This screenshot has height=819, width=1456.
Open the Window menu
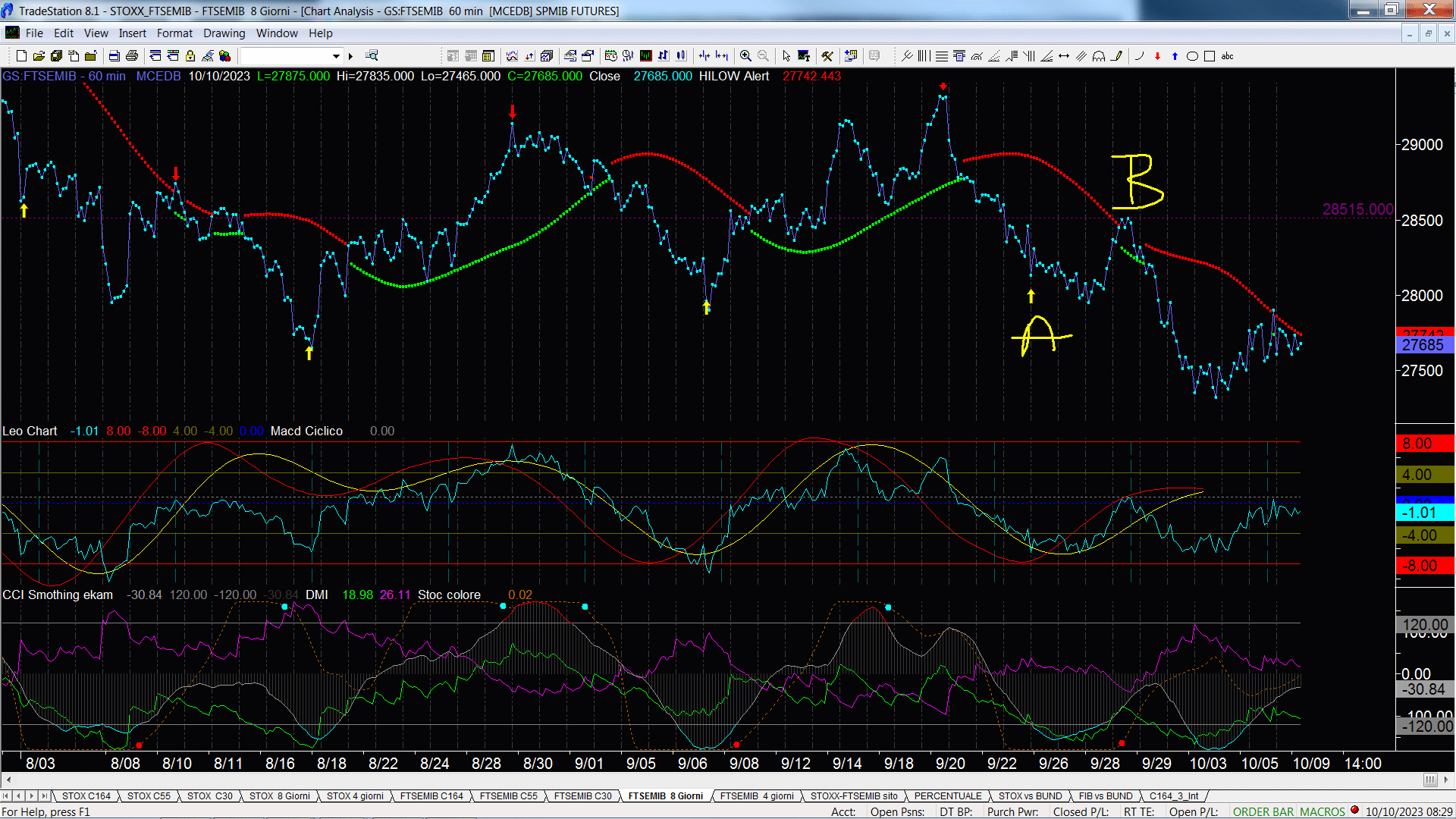(277, 33)
